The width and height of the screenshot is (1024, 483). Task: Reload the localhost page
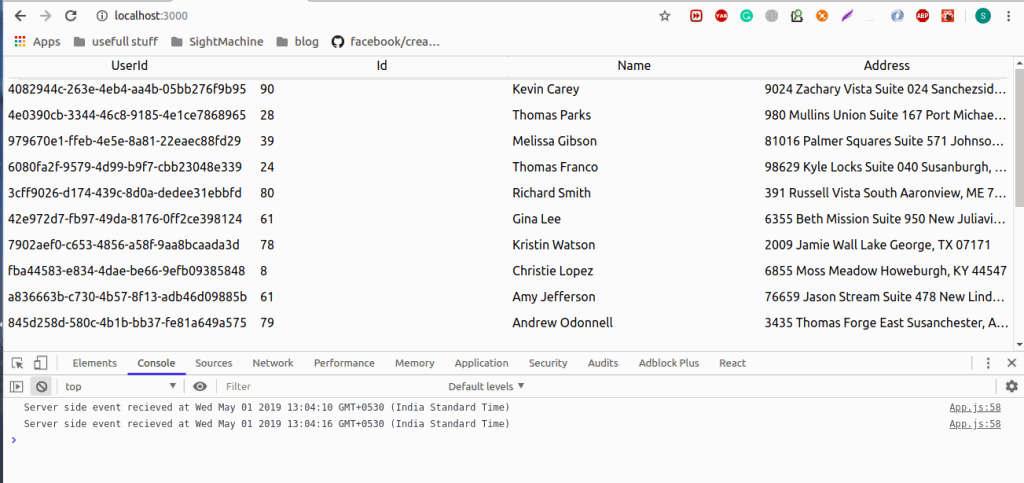click(71, 16)
